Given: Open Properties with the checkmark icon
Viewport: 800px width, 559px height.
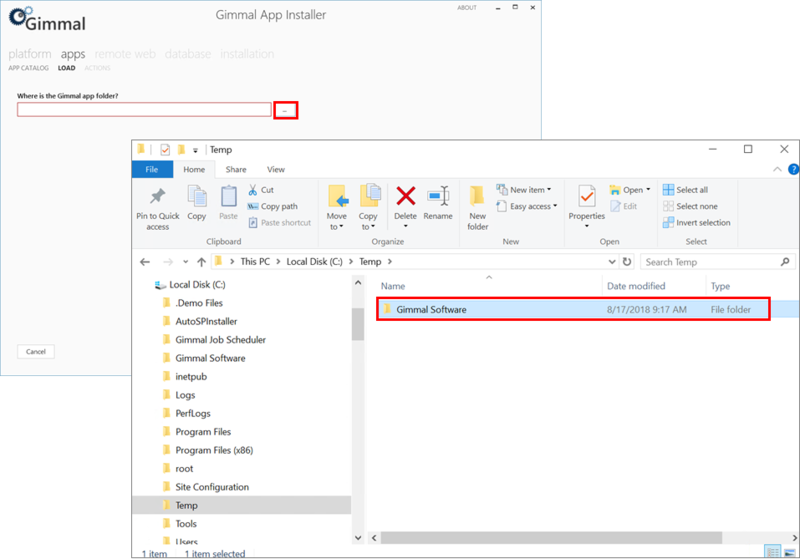Looking at the screenshot, I should (586, 198).
